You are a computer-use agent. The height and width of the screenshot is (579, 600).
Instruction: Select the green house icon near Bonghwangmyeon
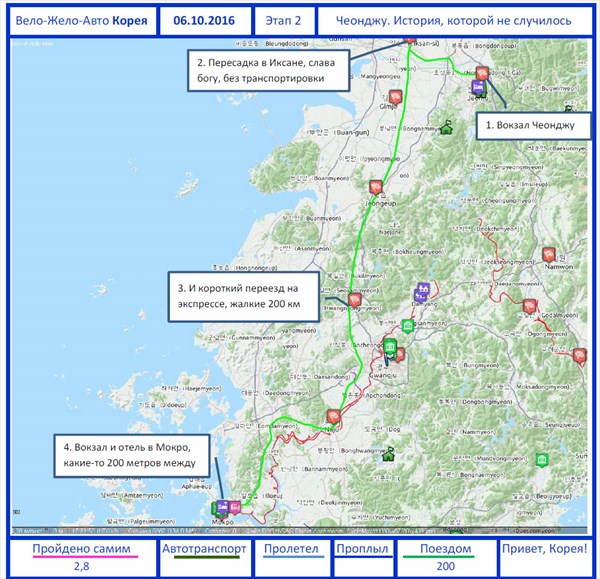[389, 454]
